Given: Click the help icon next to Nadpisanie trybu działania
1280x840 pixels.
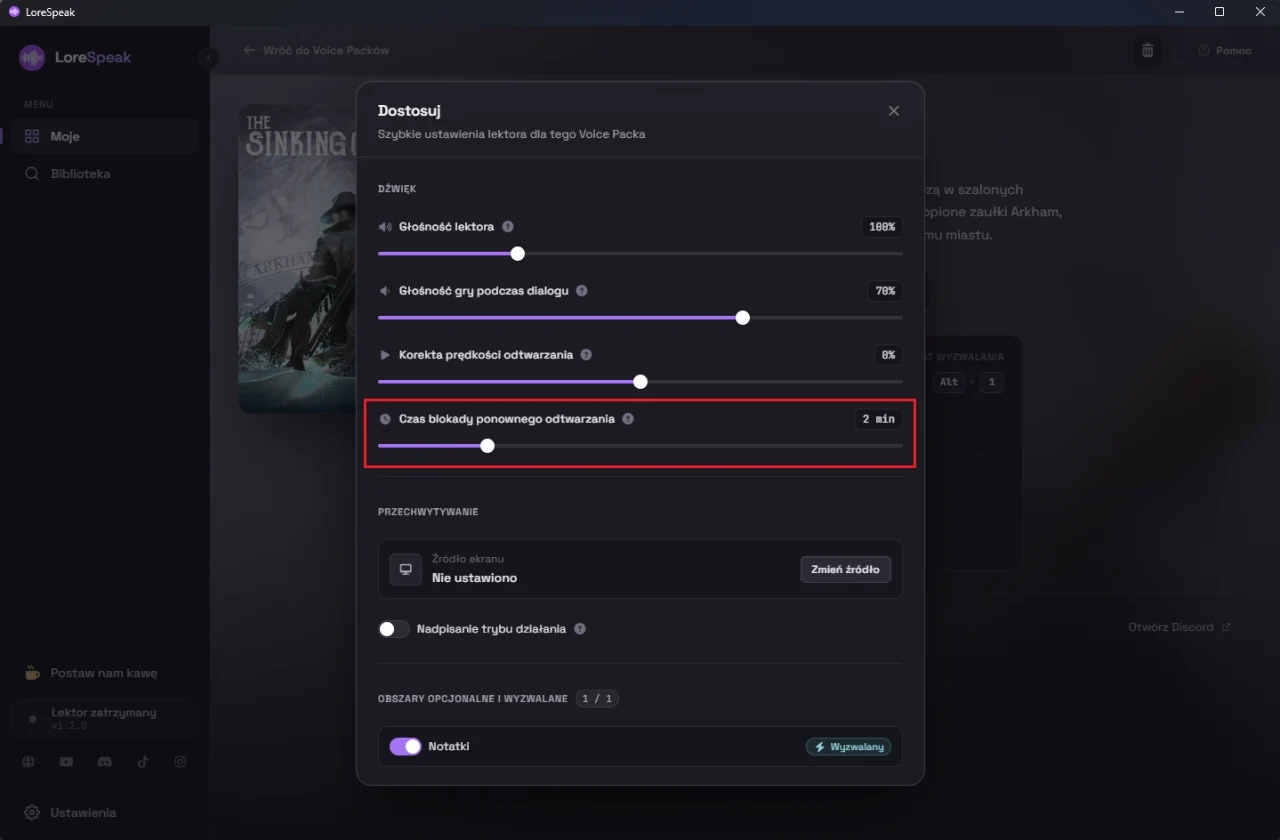Looking at the screenshot, I should (580, 629).
